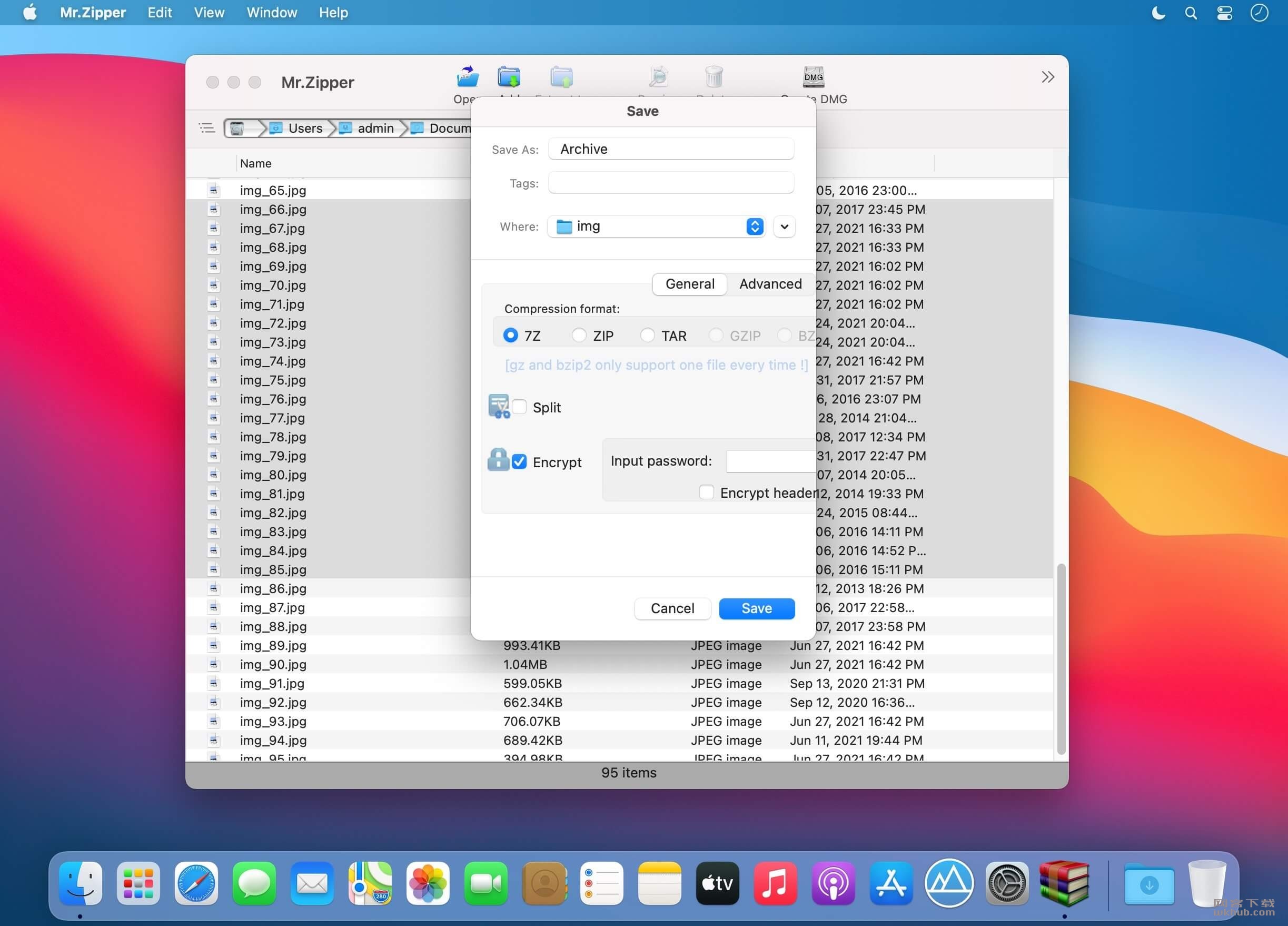Switch to the Advanced tab
Image resolution: width=1288 pixels, height=926 pixels.
[x=770, y=284]
